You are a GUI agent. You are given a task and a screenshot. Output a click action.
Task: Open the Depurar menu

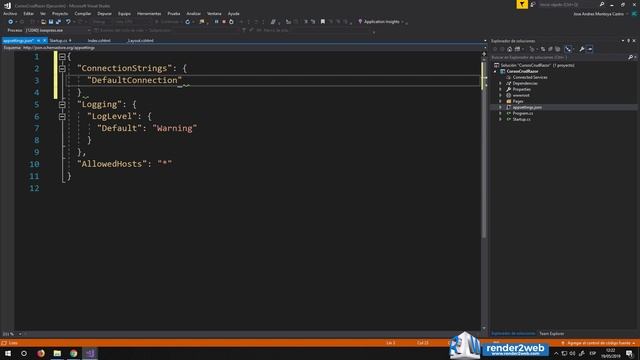coord(104,13)
